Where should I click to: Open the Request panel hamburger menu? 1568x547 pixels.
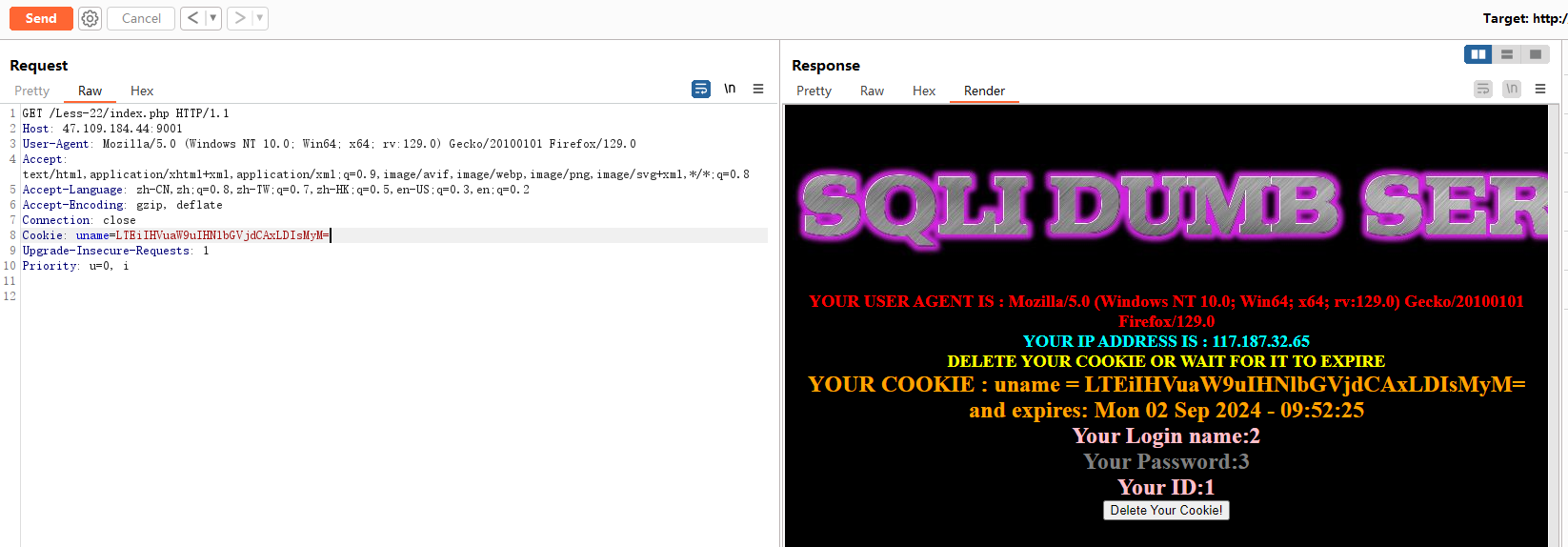coord(758,89)
